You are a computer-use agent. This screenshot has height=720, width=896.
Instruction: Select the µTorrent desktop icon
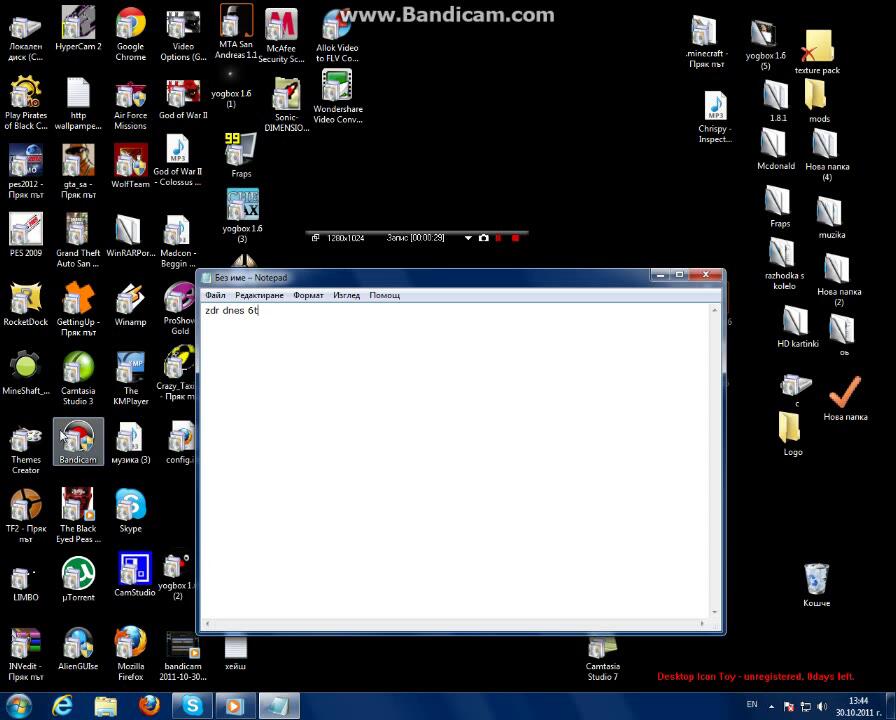[78, 578]
